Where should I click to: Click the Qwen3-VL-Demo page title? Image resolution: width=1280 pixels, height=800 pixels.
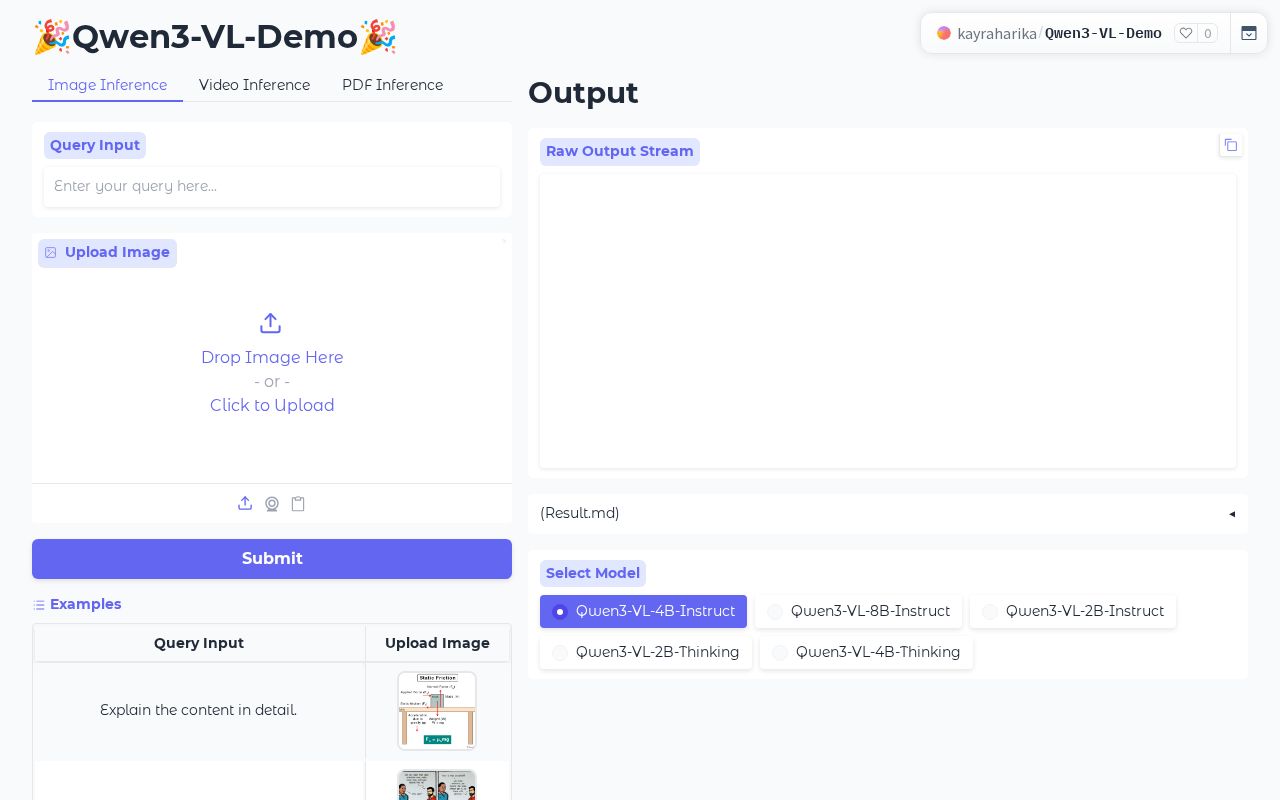point(215,37)
